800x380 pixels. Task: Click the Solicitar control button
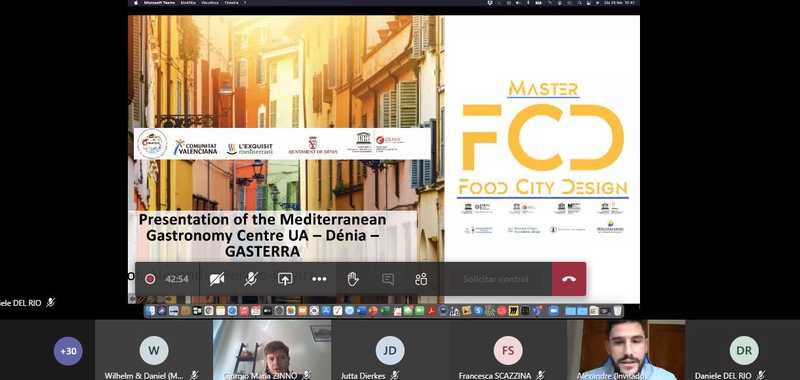tap(495, 279)
